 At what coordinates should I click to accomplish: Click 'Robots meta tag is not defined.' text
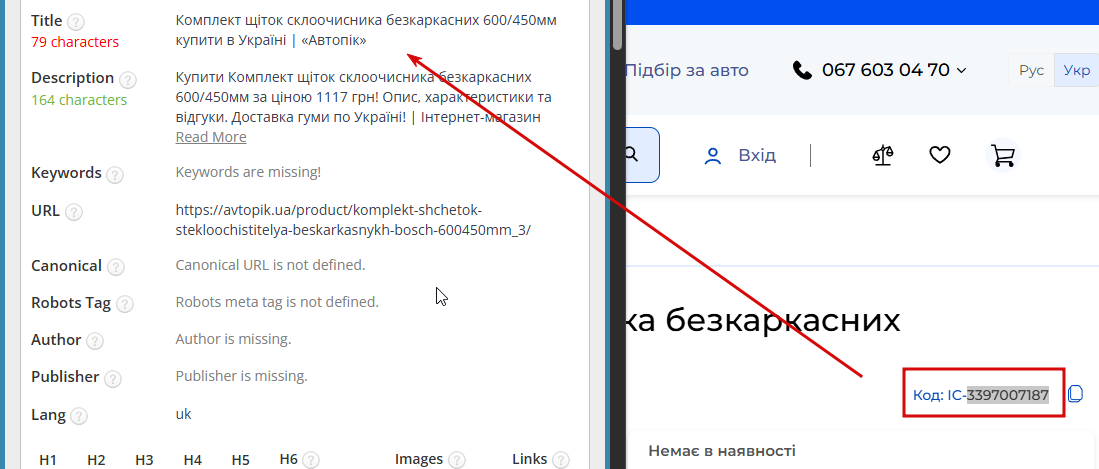277,302
